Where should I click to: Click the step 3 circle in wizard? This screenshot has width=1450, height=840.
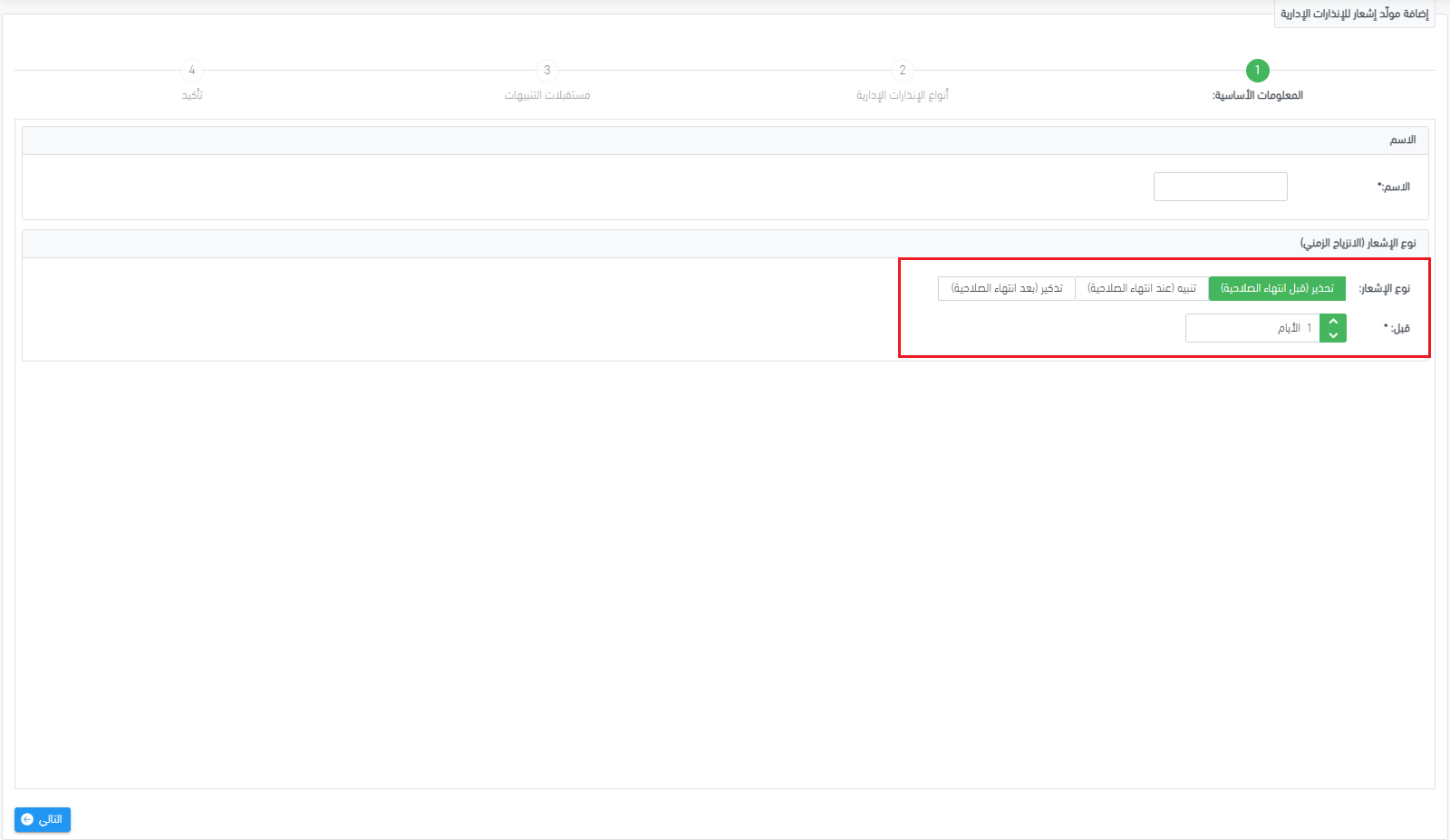pyautogui.click(x=546, y=71)
